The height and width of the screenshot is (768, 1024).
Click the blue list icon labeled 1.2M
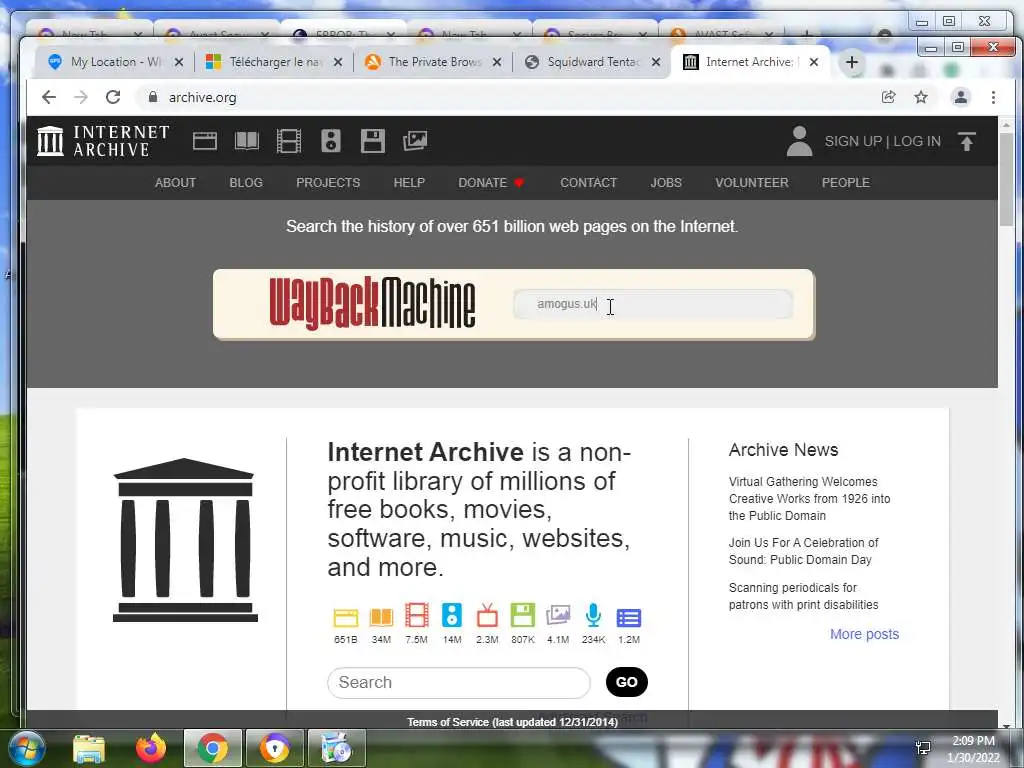click(x=629, y=618)
